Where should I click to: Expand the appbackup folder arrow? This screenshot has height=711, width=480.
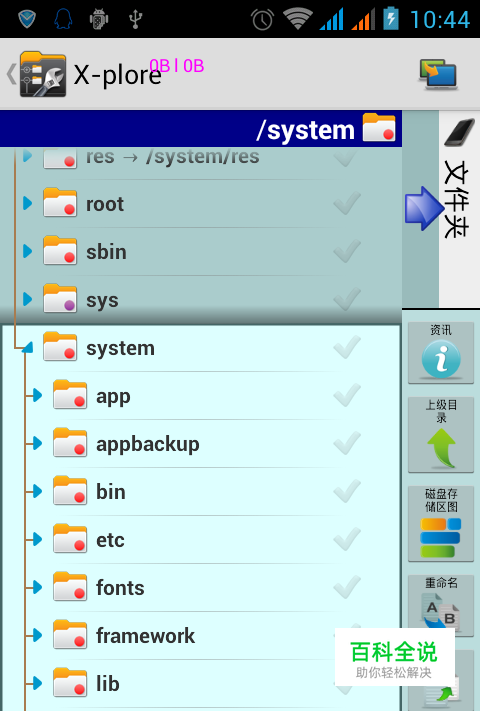(37, 443)
